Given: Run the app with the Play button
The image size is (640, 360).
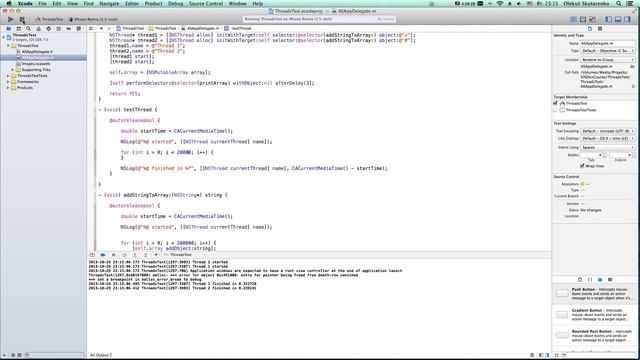Looking at the screenshot, I should pyautogui.click(x=11, y=19).
